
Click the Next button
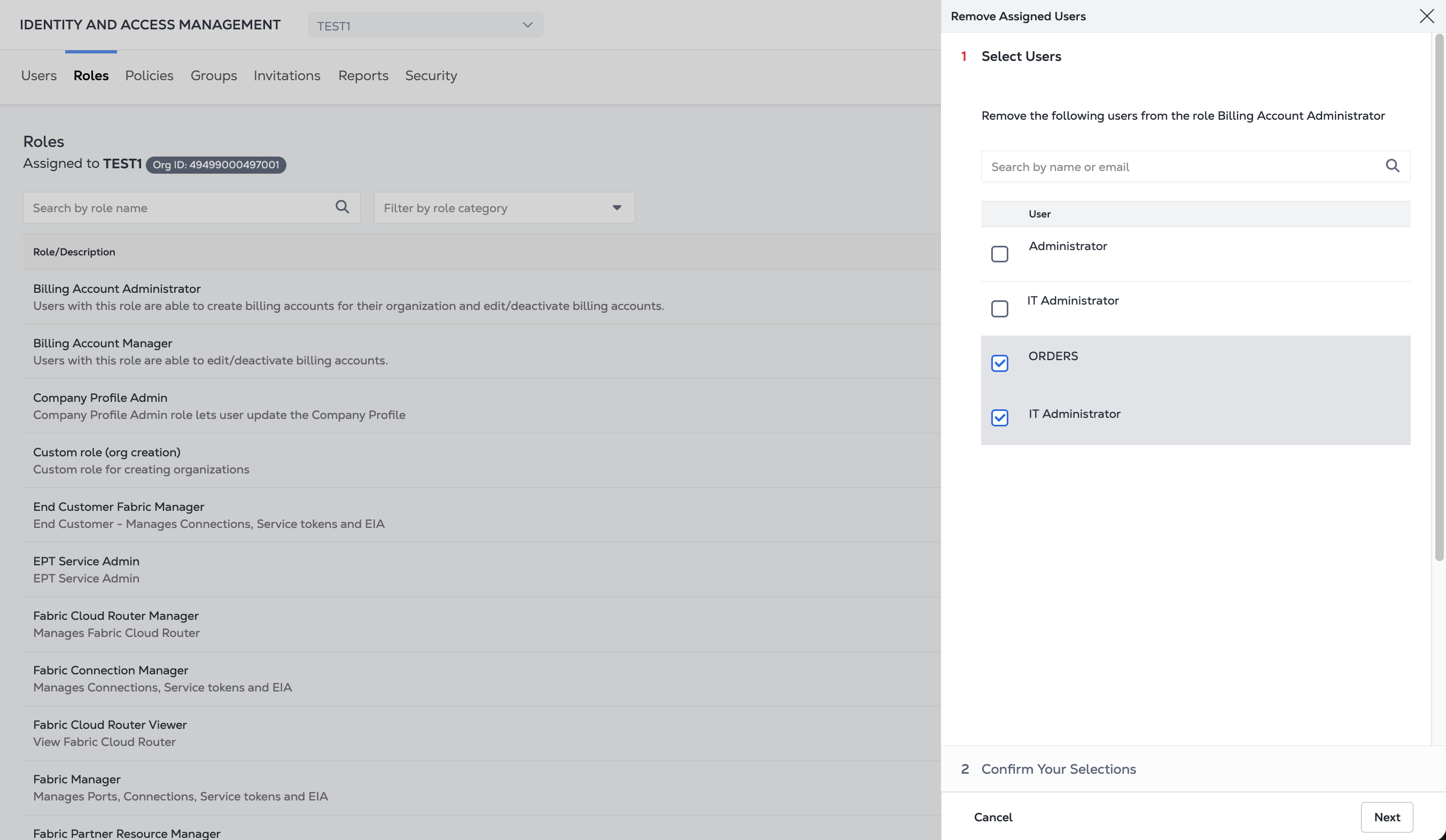point(1387,817)
